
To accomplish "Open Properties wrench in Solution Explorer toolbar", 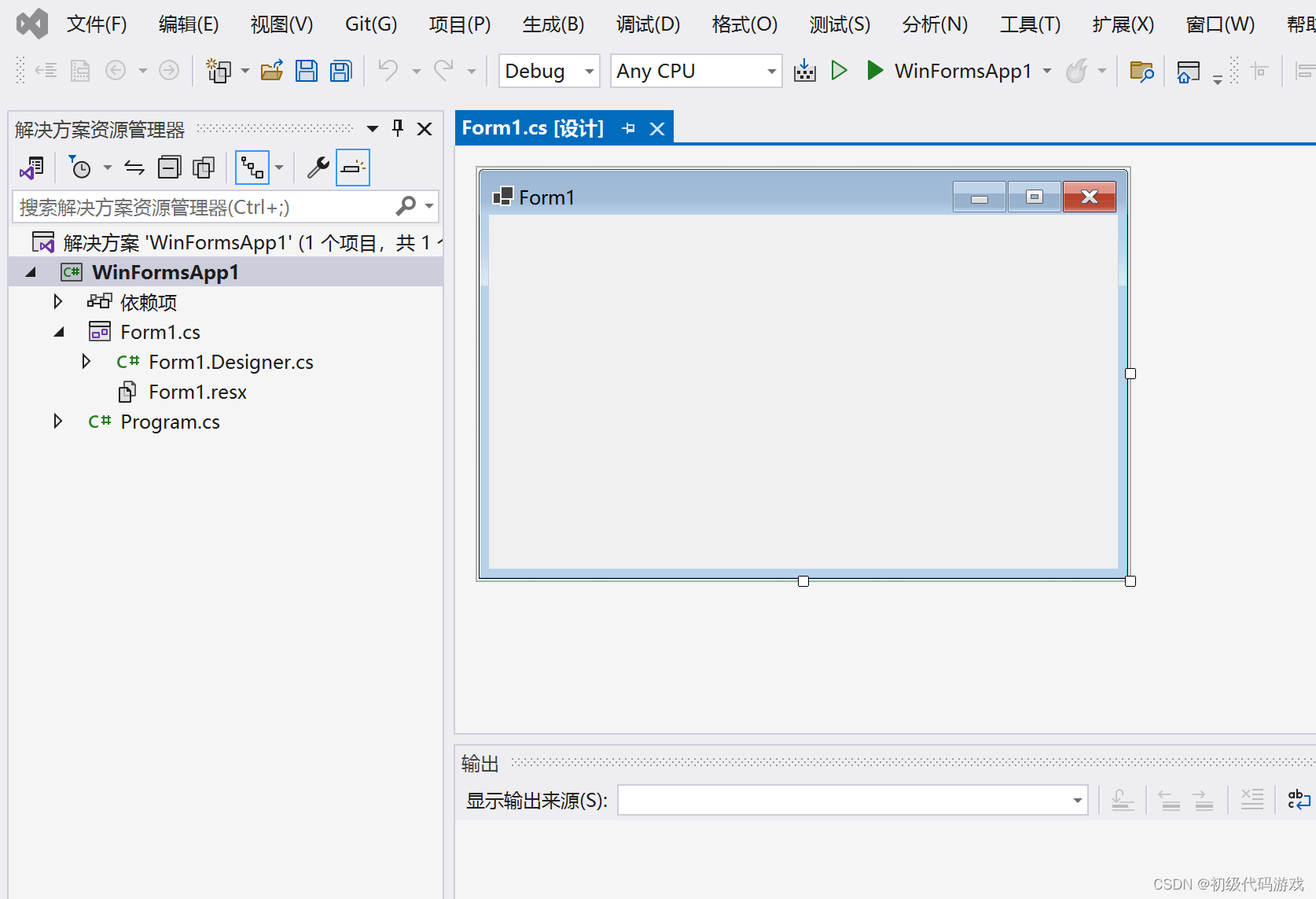I will pos(318,168).
